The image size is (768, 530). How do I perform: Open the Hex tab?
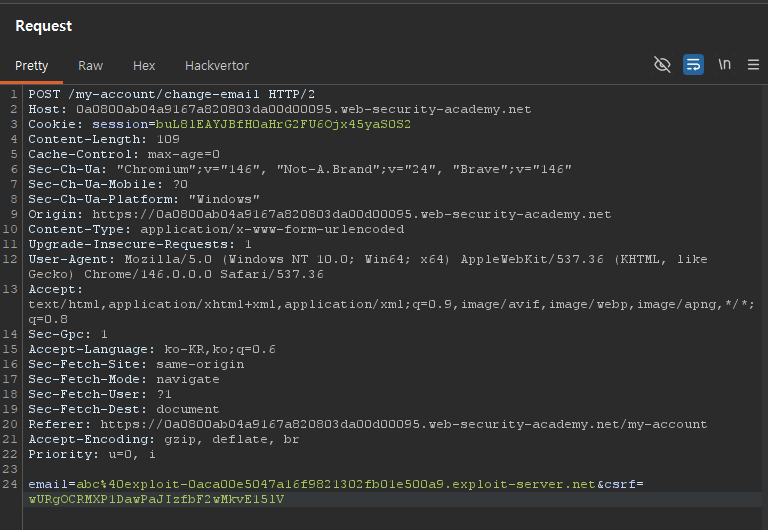144,65
